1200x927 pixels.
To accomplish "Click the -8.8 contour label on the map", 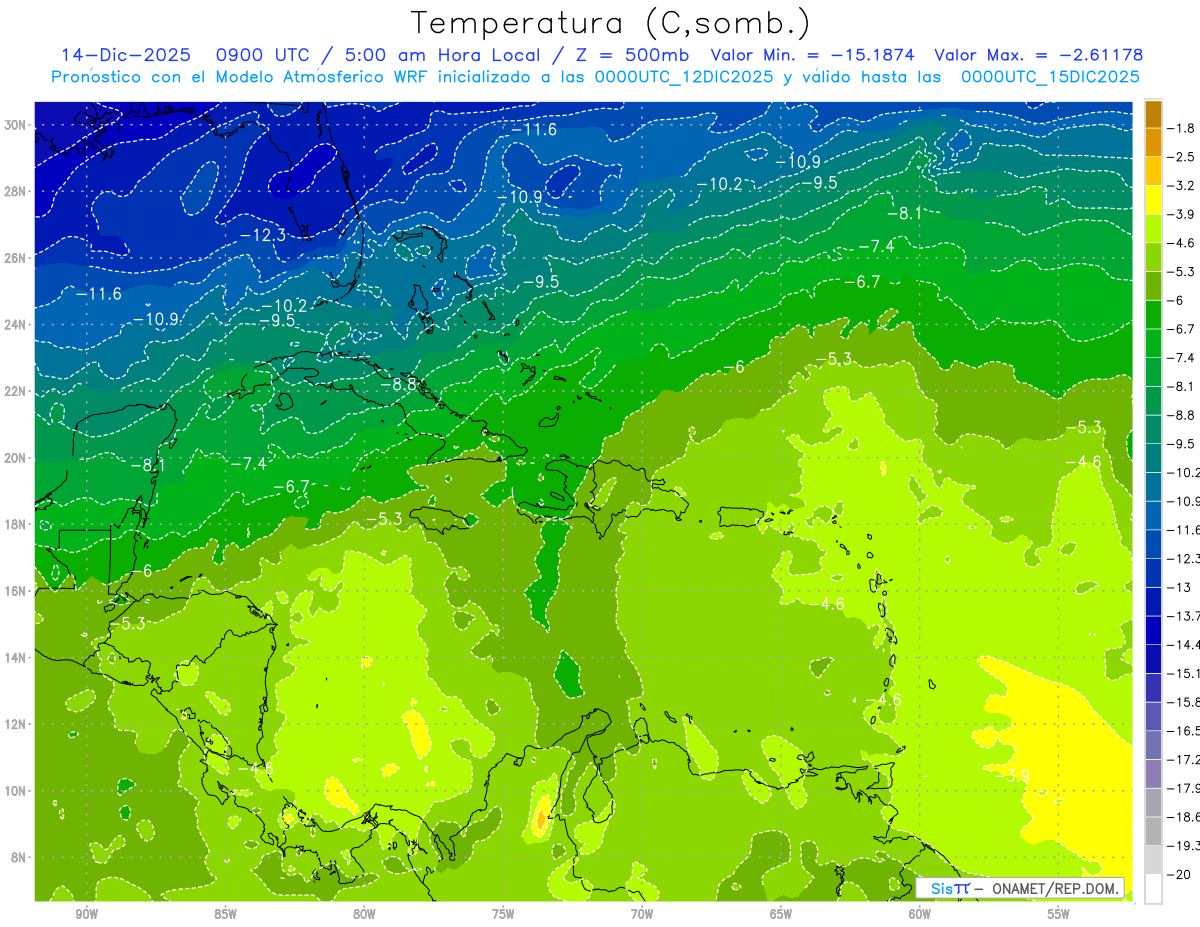I will point(398,384).
